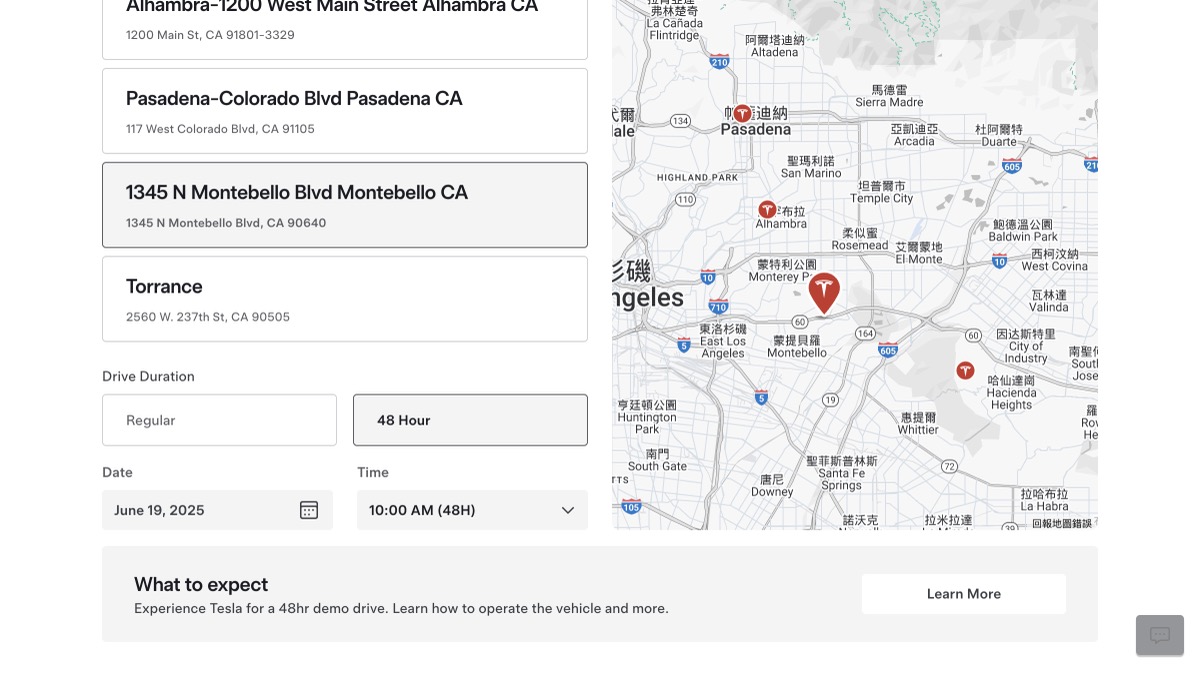Image resolution: width=1200 pixels, height=675 pixels.
Task: Choose the Torrance location card
Action: (x=345, y=299)
